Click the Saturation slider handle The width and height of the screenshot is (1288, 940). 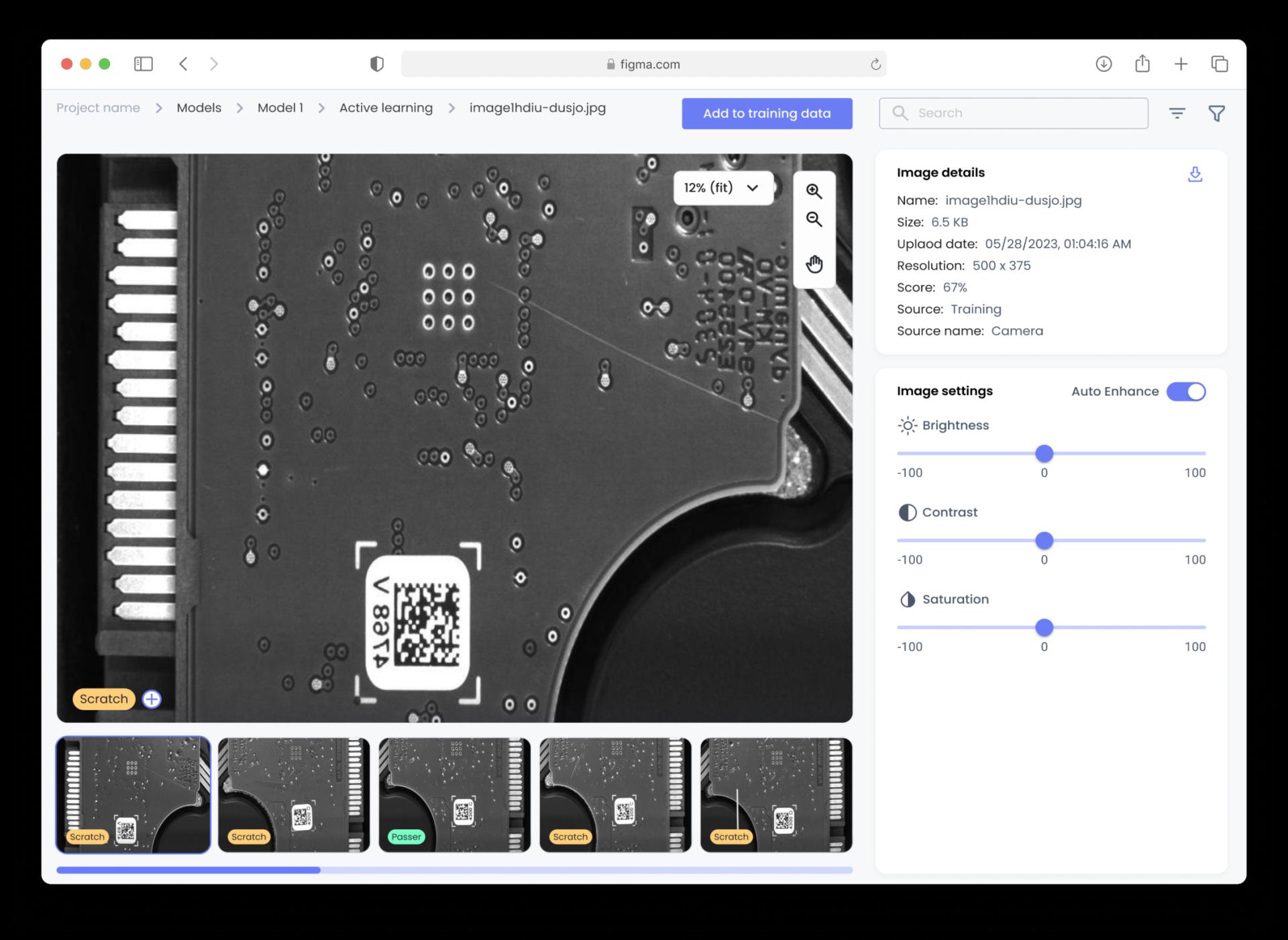[x=1044, y=627]
